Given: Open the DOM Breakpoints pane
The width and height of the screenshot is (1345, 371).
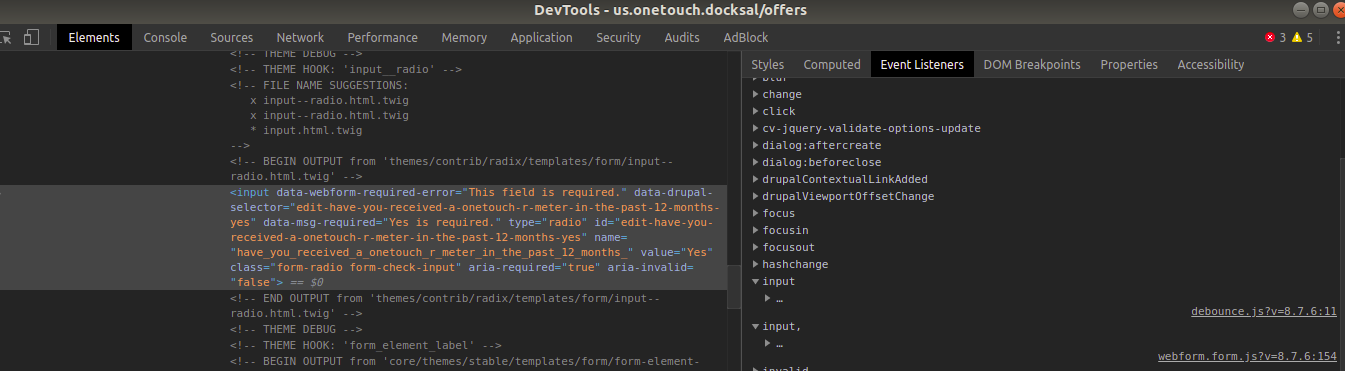Looking at the screenshot, I should click(x=1032, y=64).
